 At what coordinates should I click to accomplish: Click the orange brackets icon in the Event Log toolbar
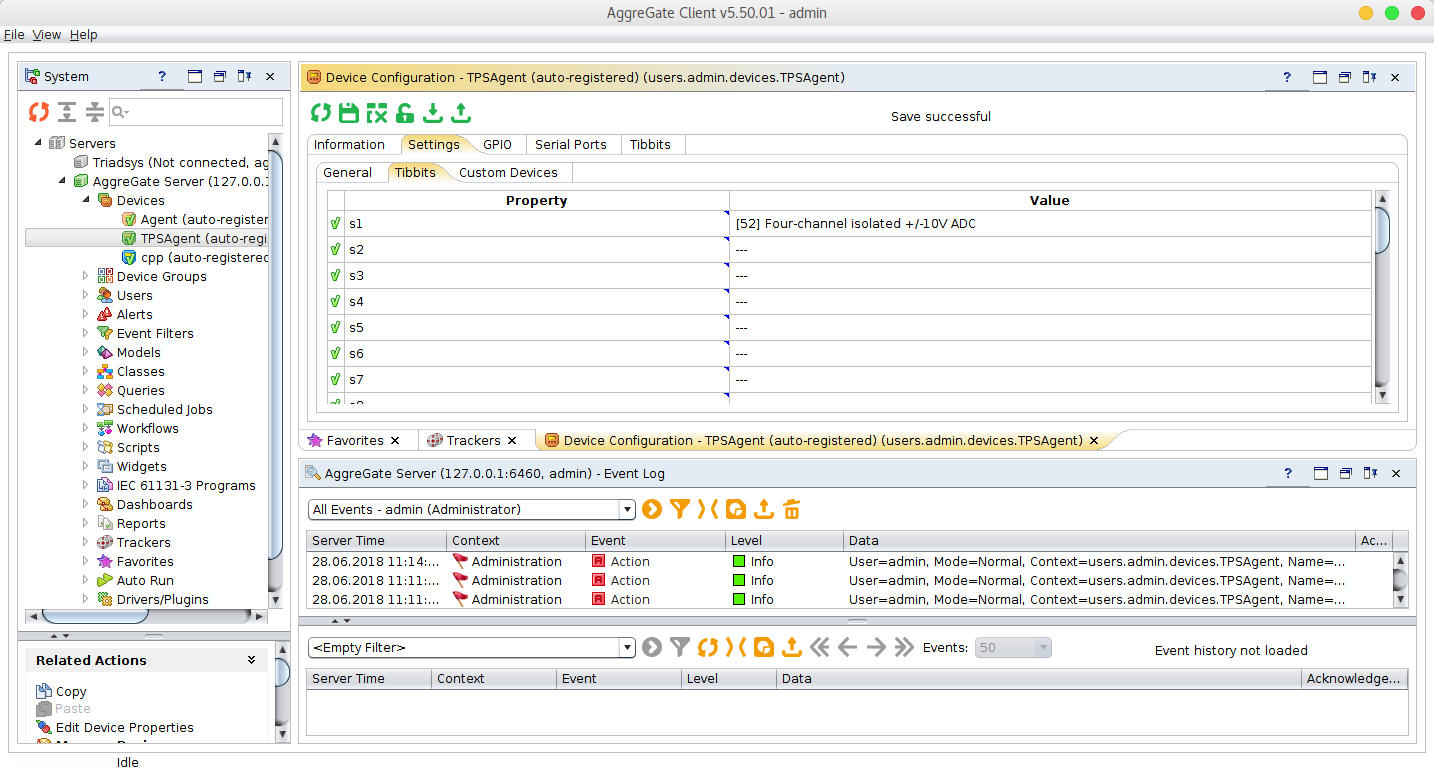708,509
